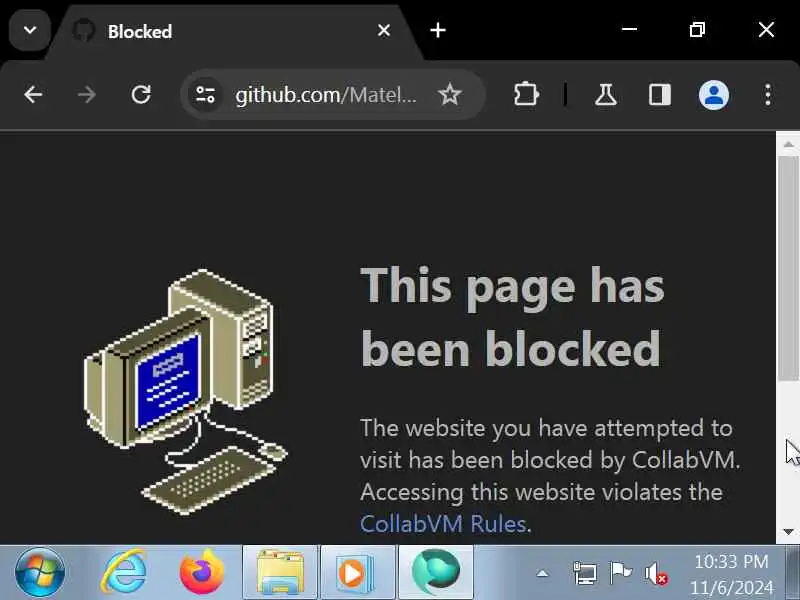The height and width of the screenshot is (600, 800).
Task: Click the github.com address bar
Action: tap(326, 95)
